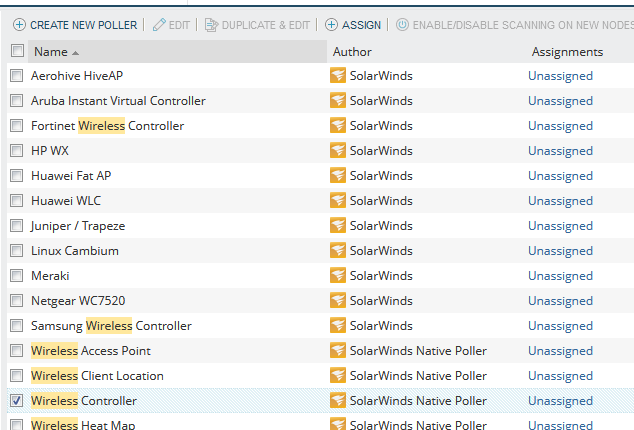Screen dimensions: 634x430
Task: Click SolarWinds icon in Fortinet Wireless Controller row
Action: coord(338,126)
